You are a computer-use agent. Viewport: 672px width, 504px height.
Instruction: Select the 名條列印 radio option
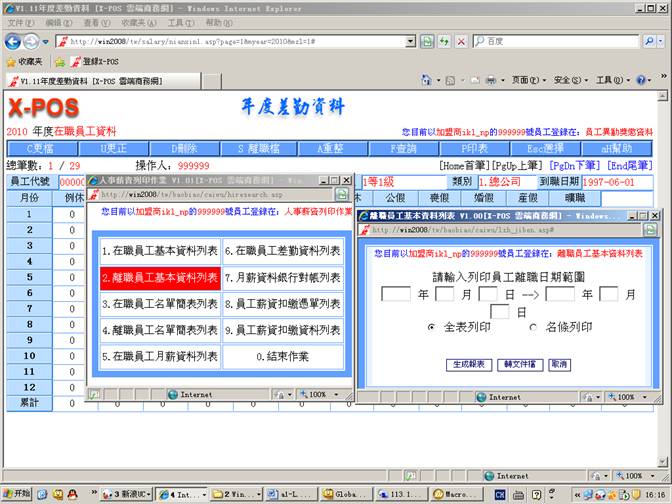(x=531, y=327)
